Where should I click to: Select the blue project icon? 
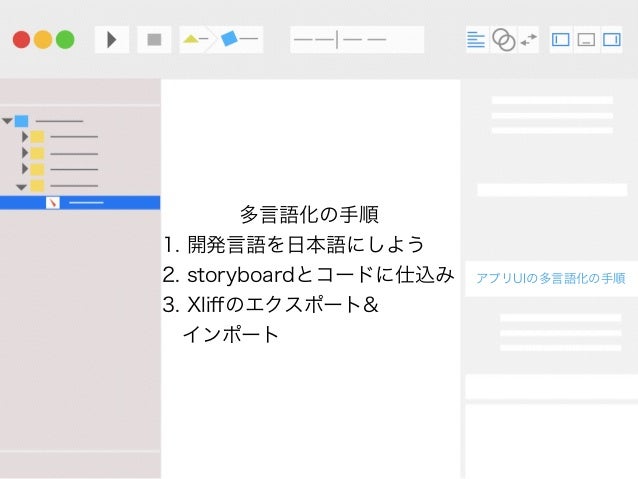22,121
